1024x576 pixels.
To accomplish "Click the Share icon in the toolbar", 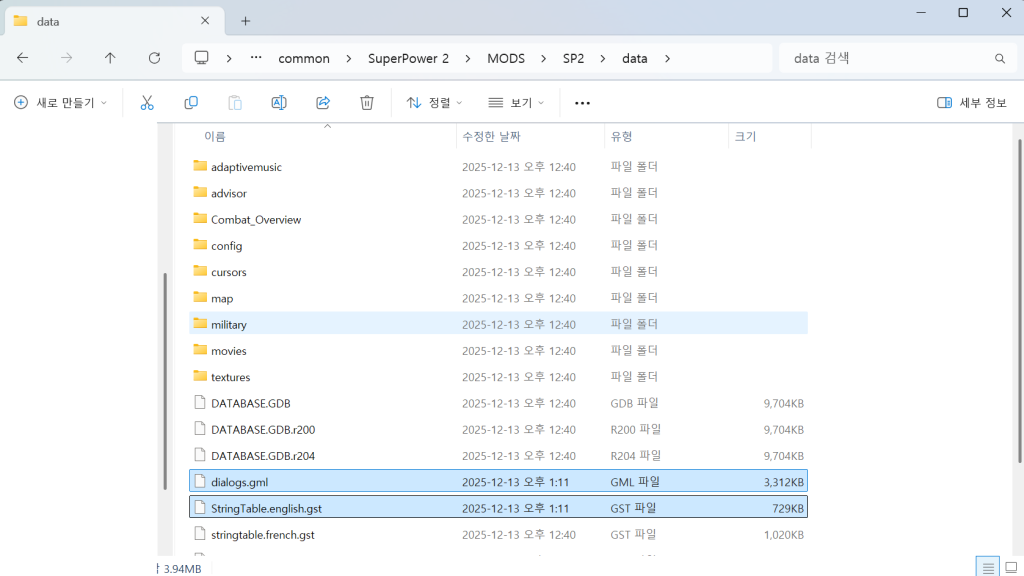I will pos(322,102).
